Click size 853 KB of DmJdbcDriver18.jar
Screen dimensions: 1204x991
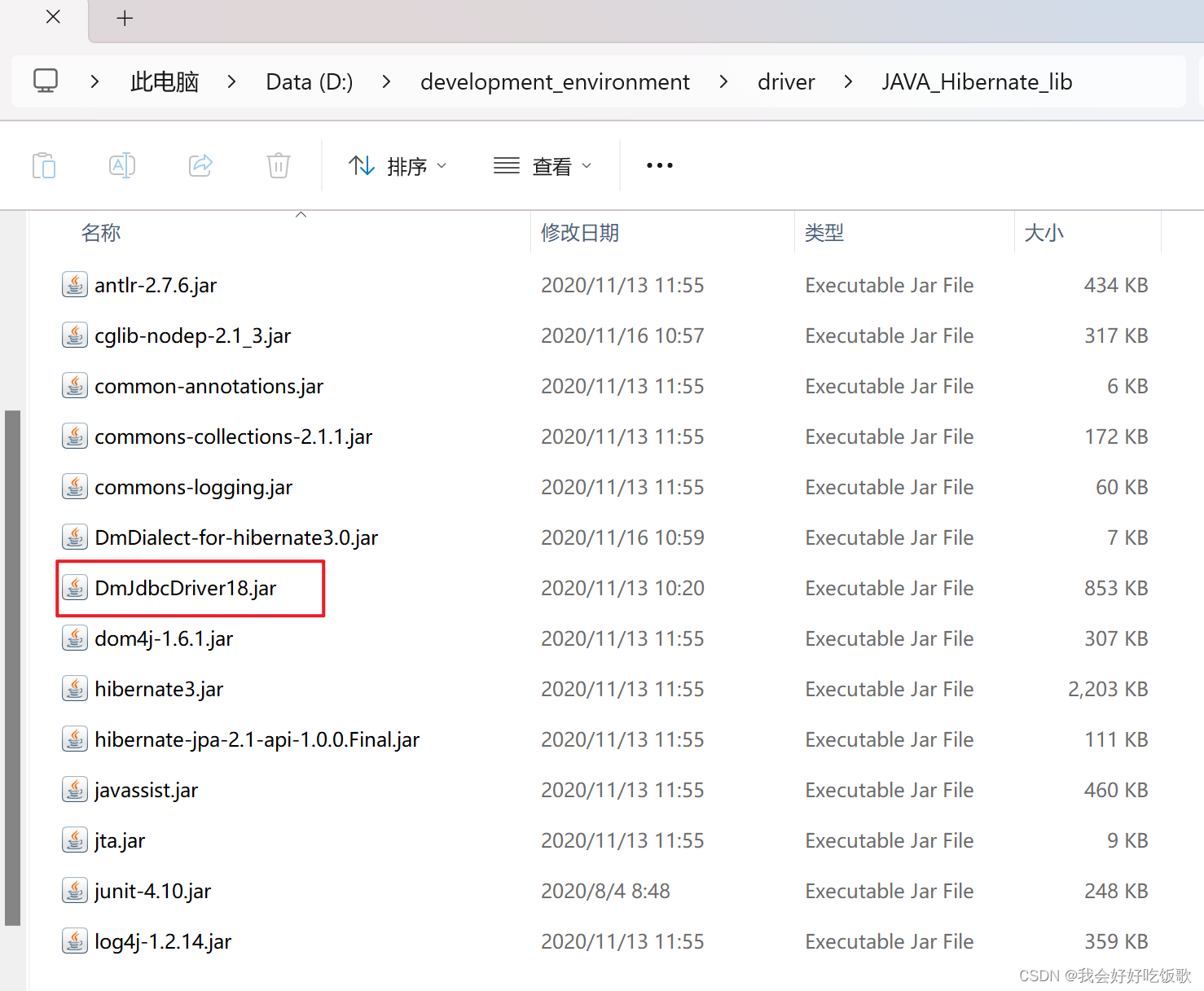click(x=1116, y=589)
